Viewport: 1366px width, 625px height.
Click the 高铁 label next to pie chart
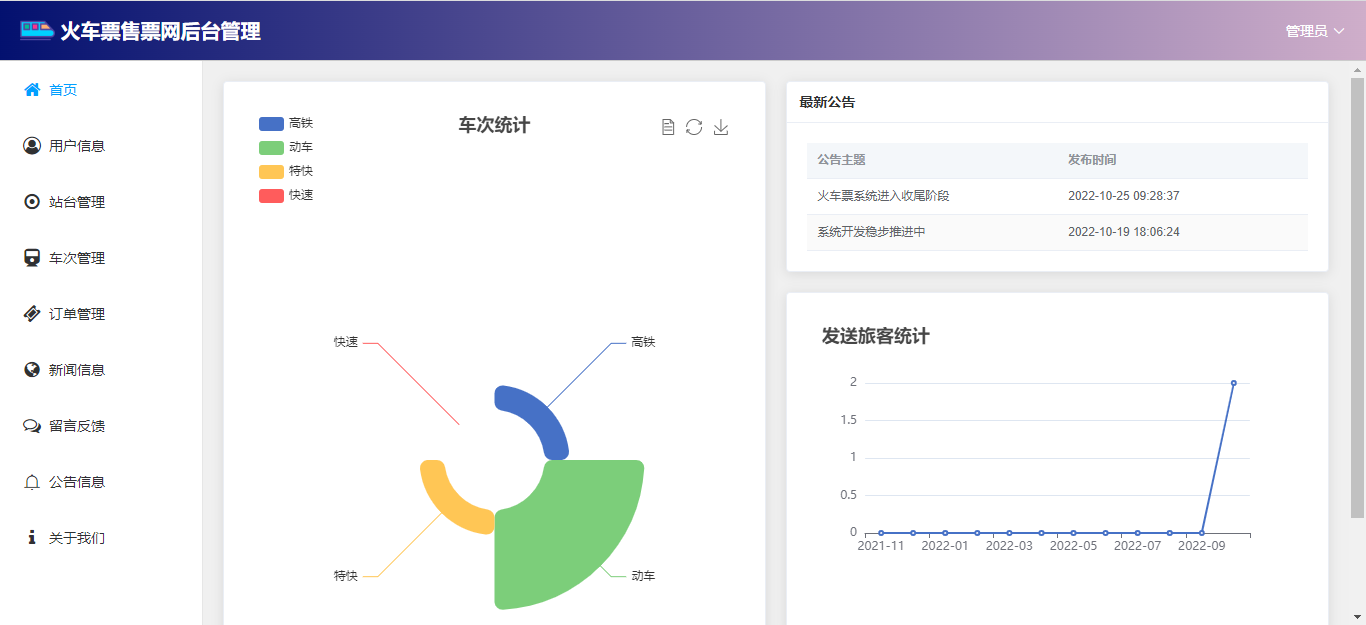tap(643, 342)
